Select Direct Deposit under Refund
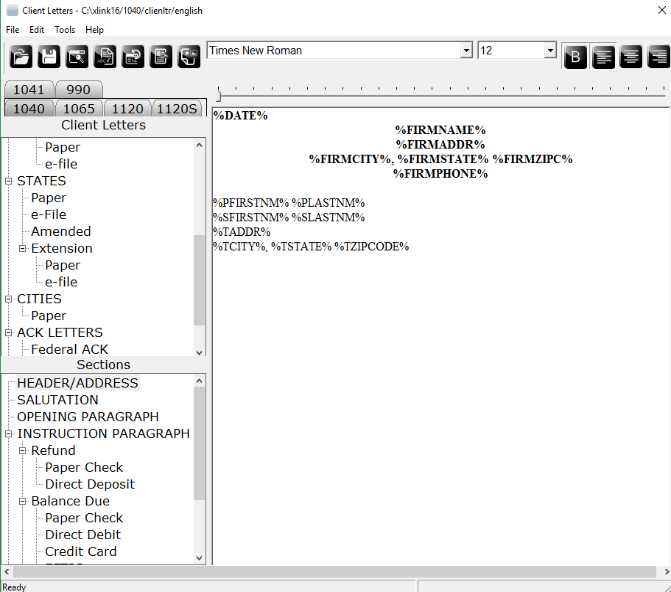 (x=89, y=484)
